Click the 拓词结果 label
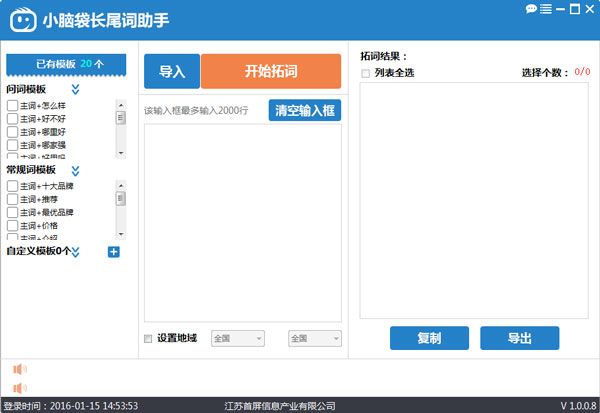 (x=383, y=57)
